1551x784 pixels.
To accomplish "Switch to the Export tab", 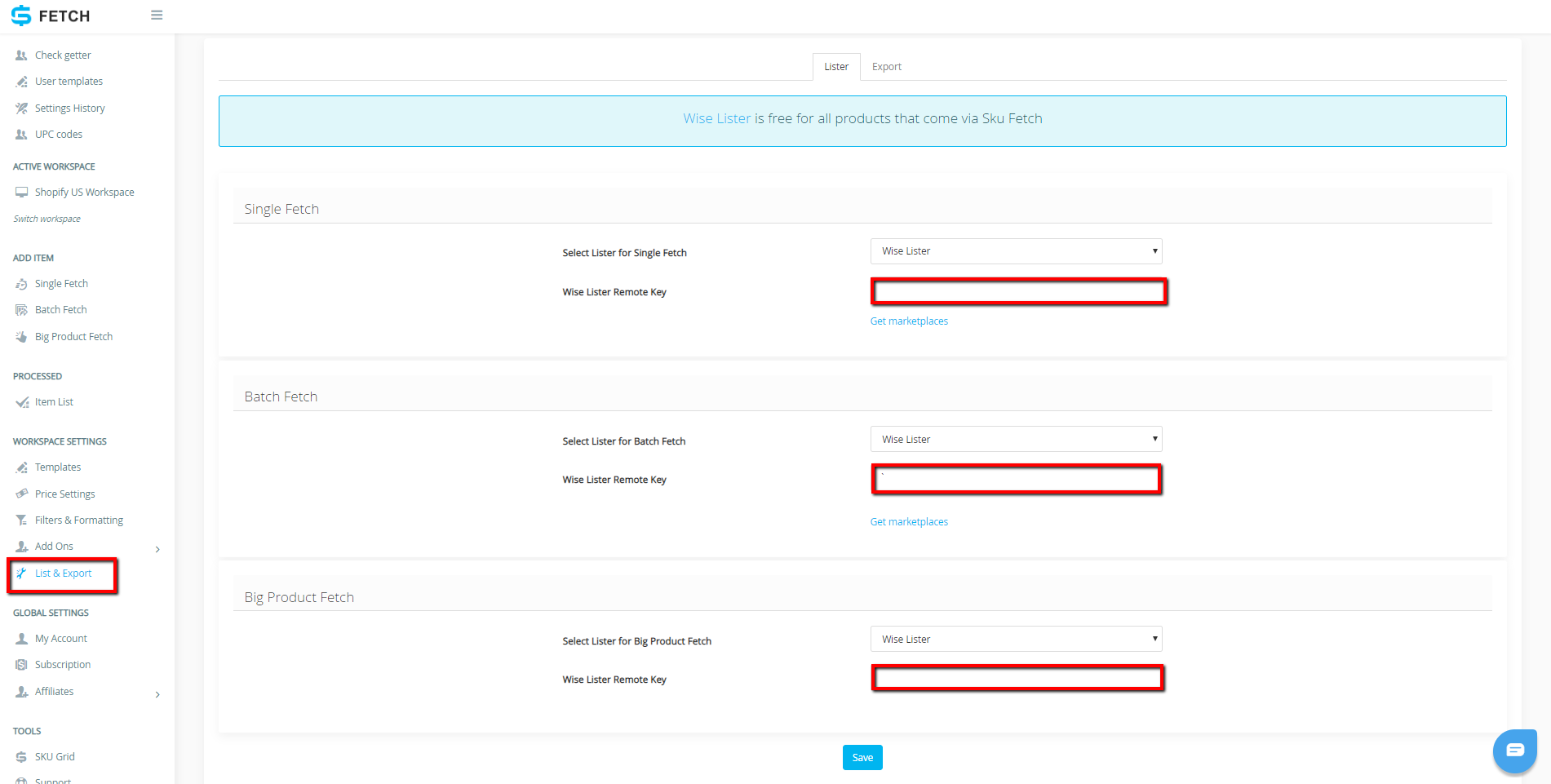I will tap(887, 67).
